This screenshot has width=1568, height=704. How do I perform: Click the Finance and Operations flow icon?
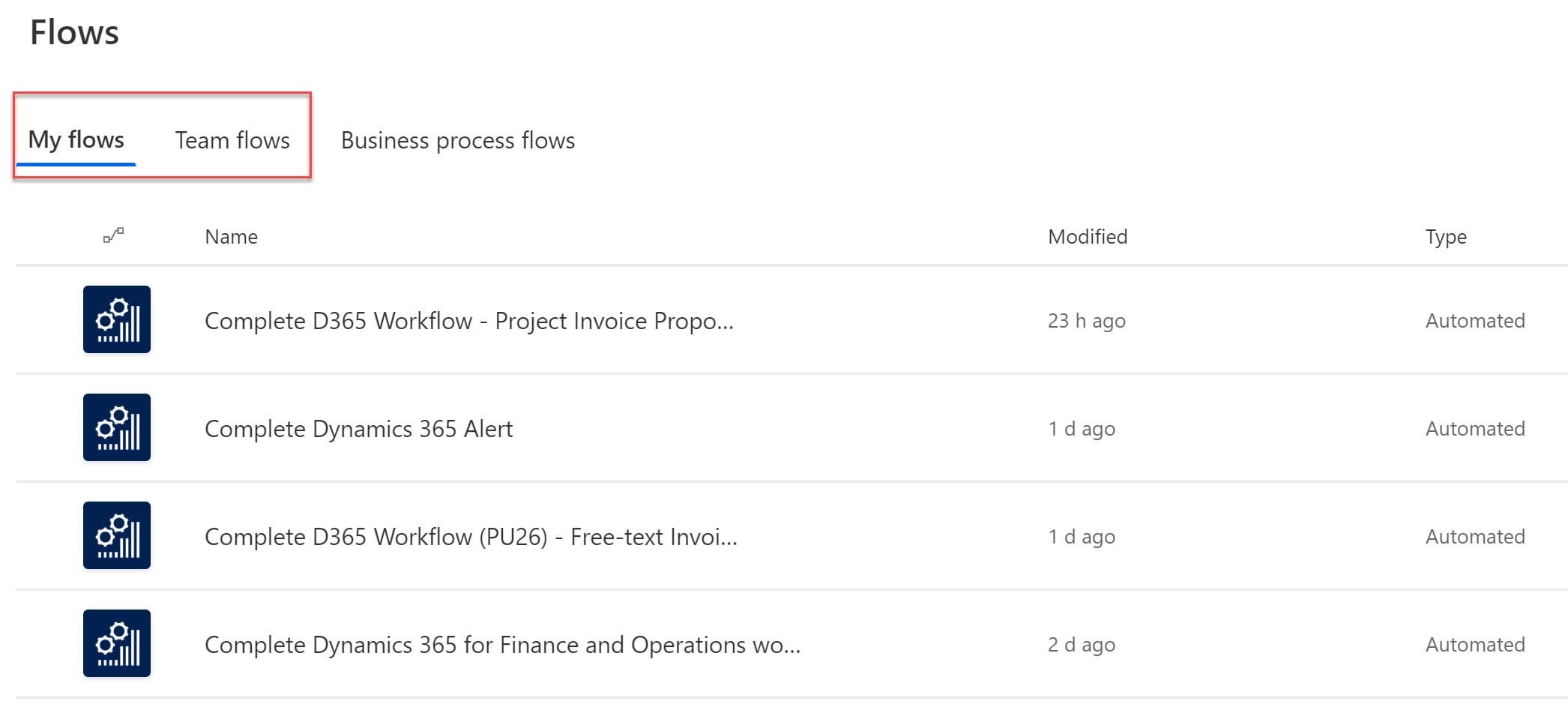pos(117,643)
